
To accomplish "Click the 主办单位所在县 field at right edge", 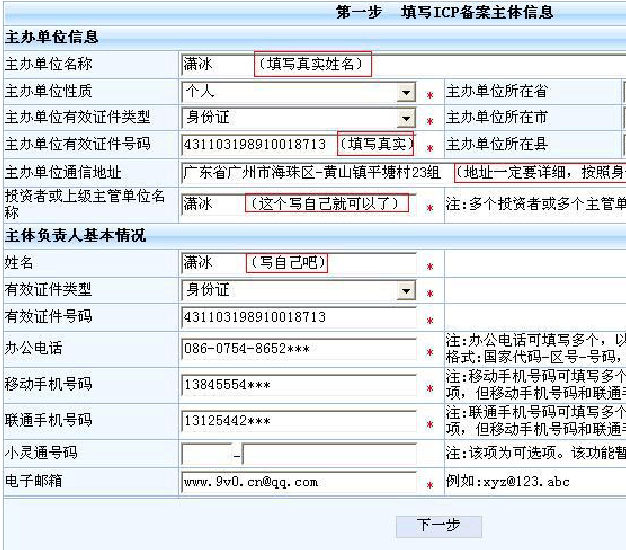I will click(x=622, y=144).
